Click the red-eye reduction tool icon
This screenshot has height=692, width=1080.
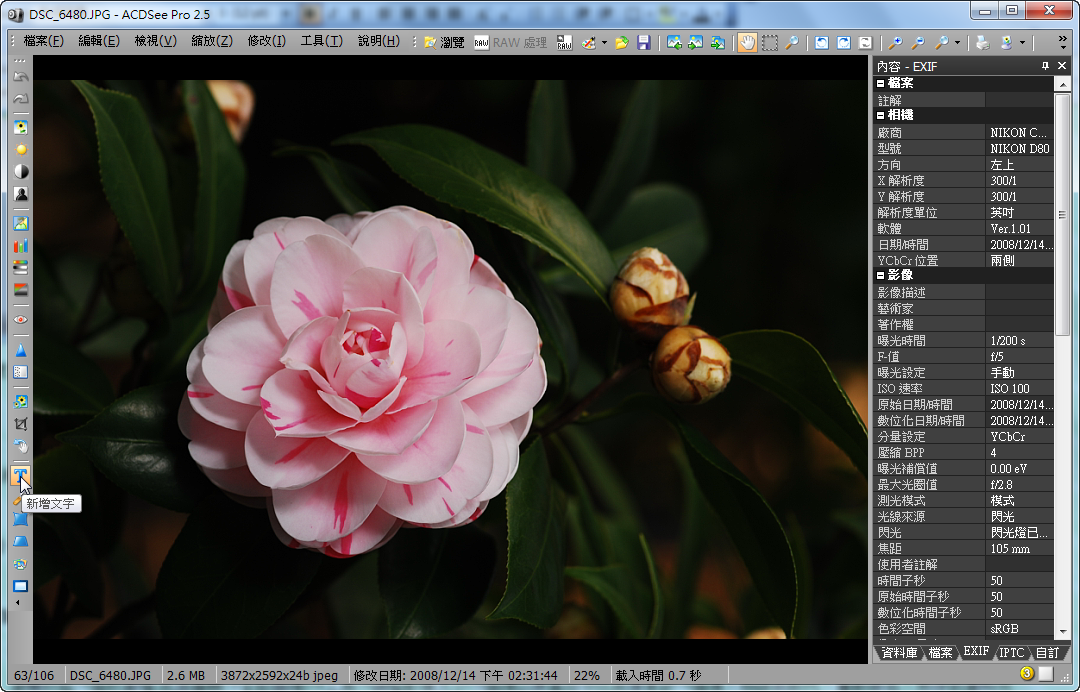click(x=20, y=320)
